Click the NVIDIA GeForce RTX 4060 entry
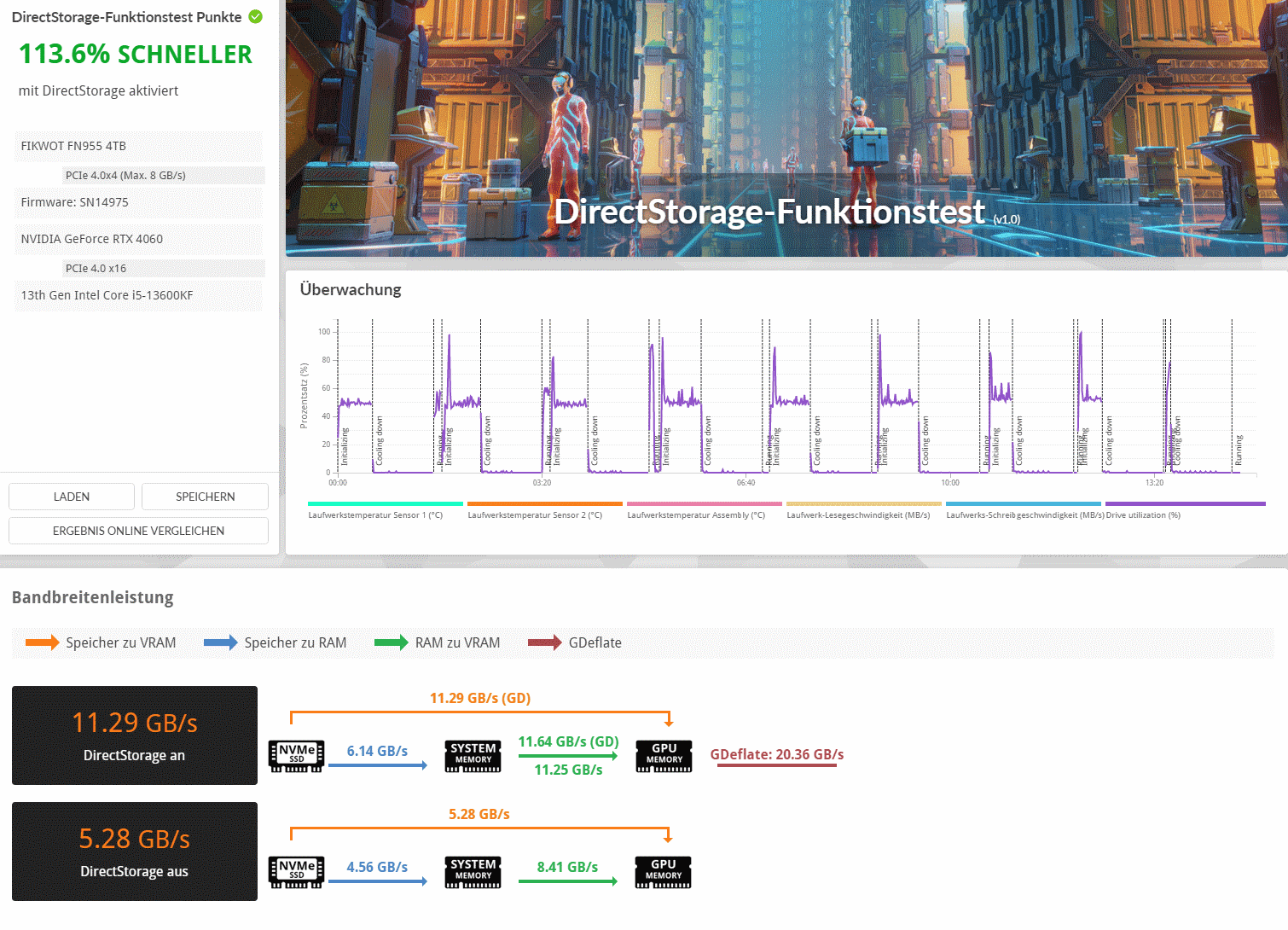 [x=139, y=239]
